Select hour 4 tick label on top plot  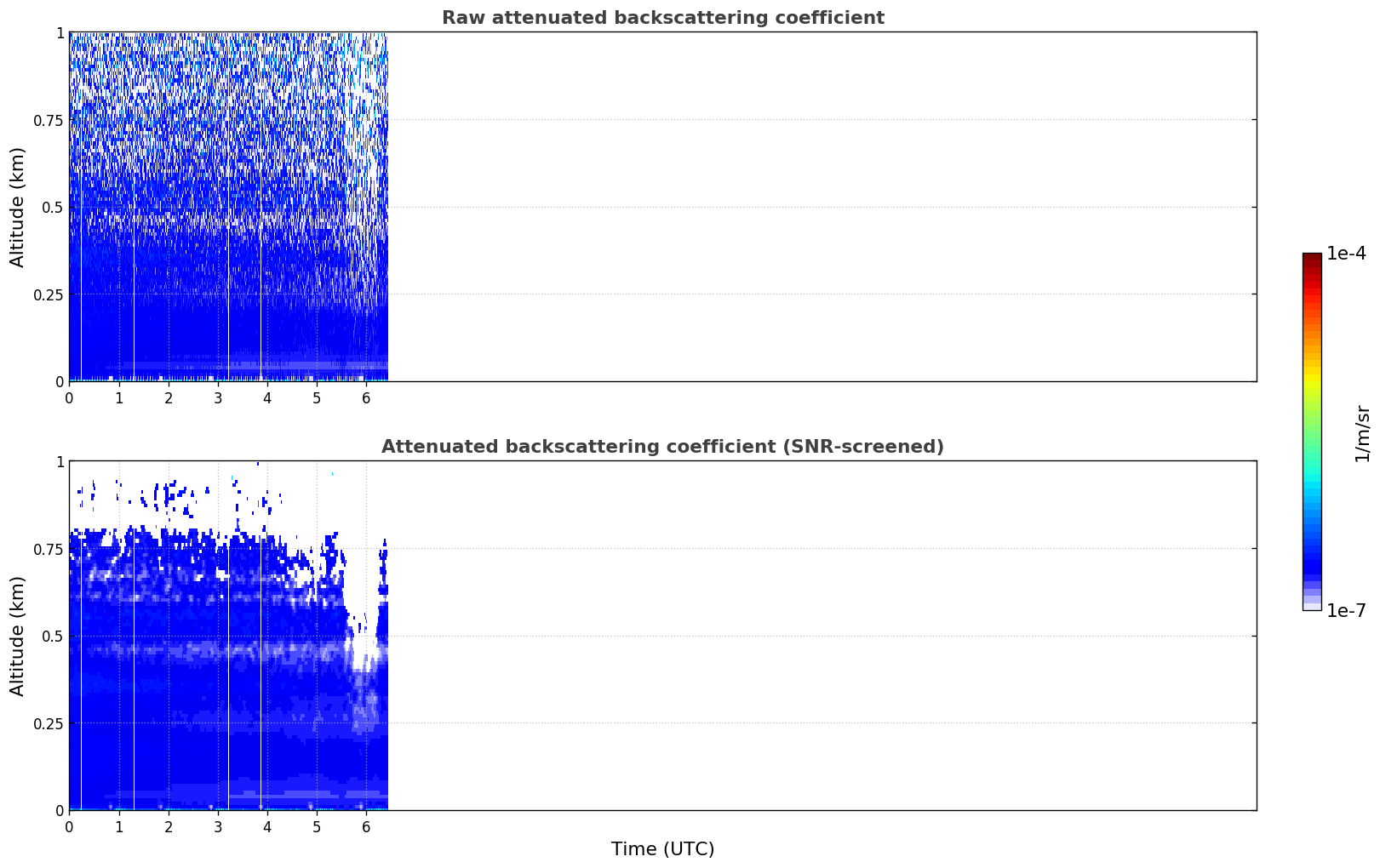point(267,397)
